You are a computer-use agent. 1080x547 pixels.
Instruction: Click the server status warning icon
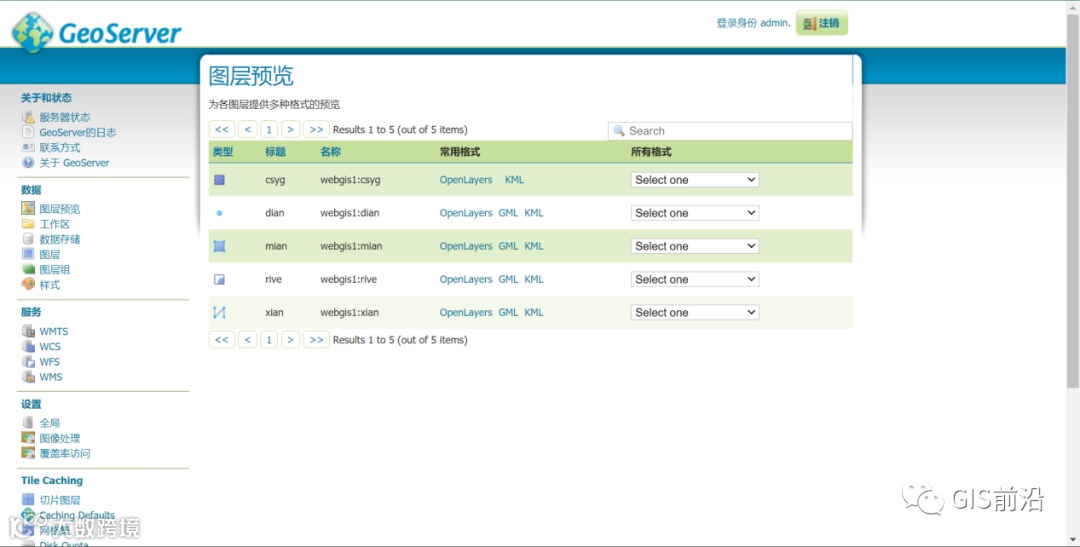(x=28, y=117)
